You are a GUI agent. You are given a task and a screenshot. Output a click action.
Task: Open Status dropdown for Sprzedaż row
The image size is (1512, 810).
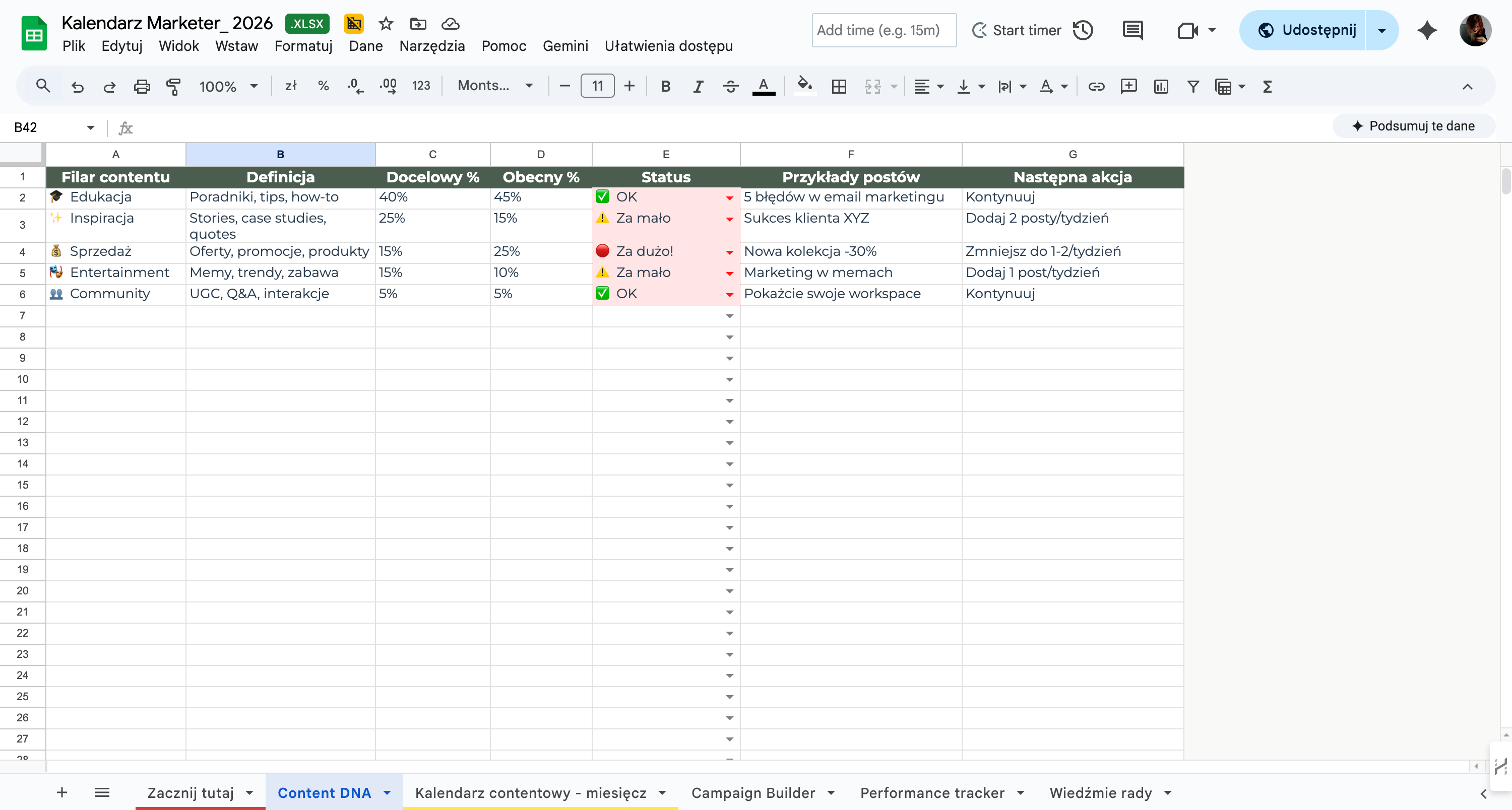730,252
